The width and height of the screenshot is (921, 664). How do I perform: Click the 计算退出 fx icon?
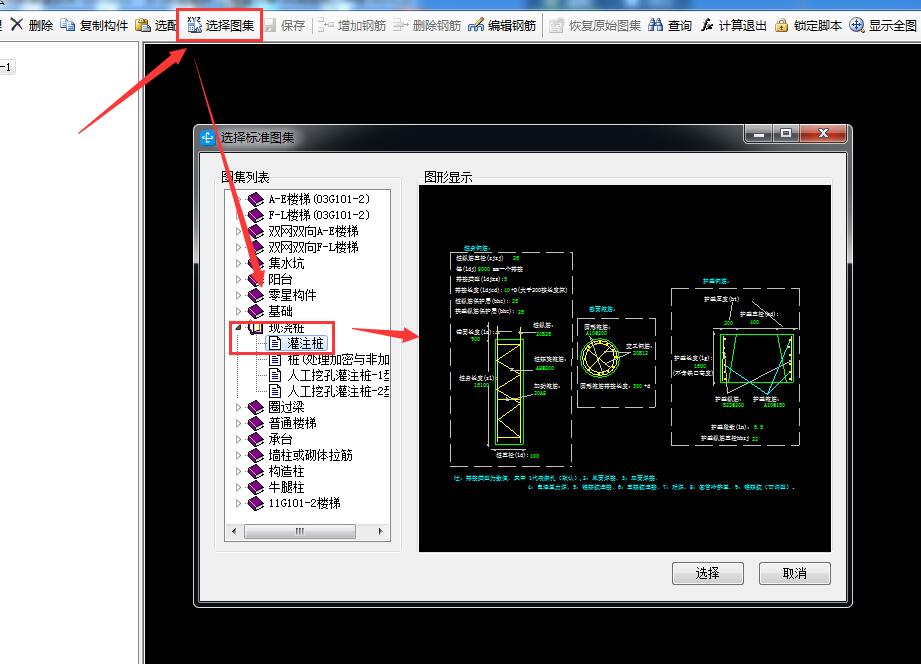coord(707,25)
